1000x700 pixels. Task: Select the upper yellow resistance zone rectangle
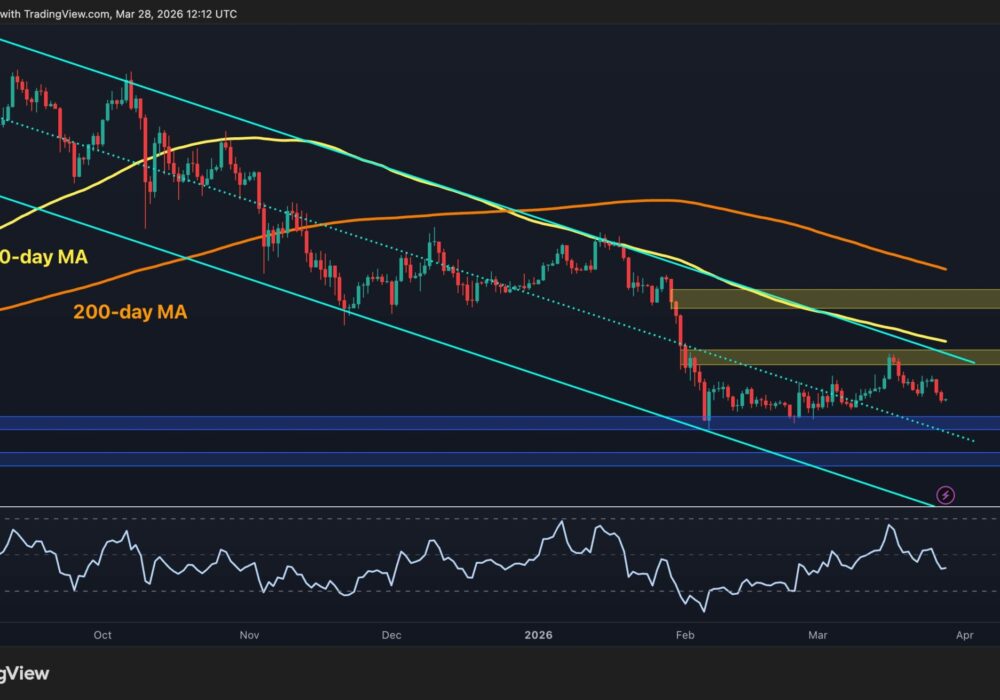click(x=835, y=298)
